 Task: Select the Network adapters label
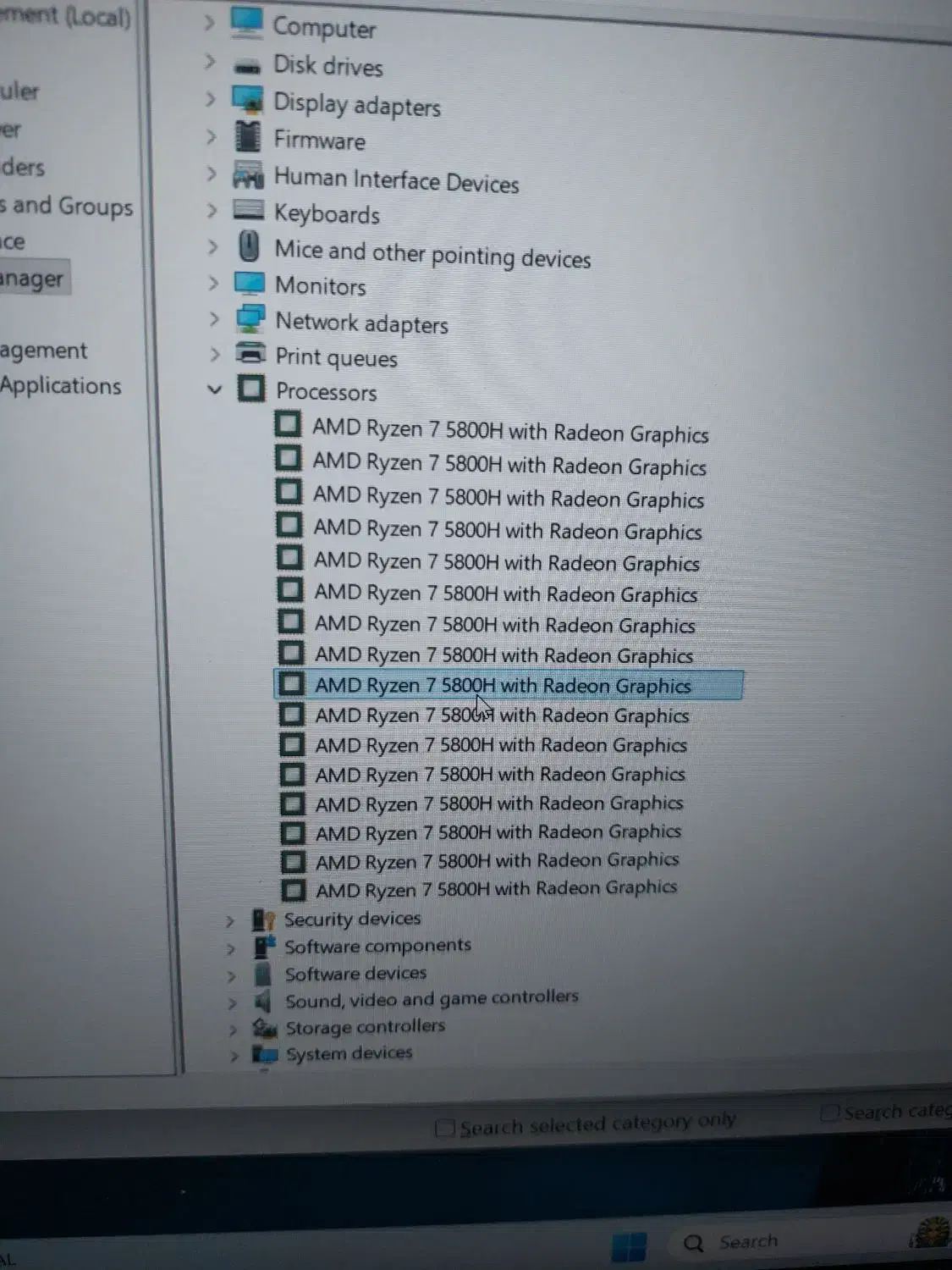(x=361, y=323)
